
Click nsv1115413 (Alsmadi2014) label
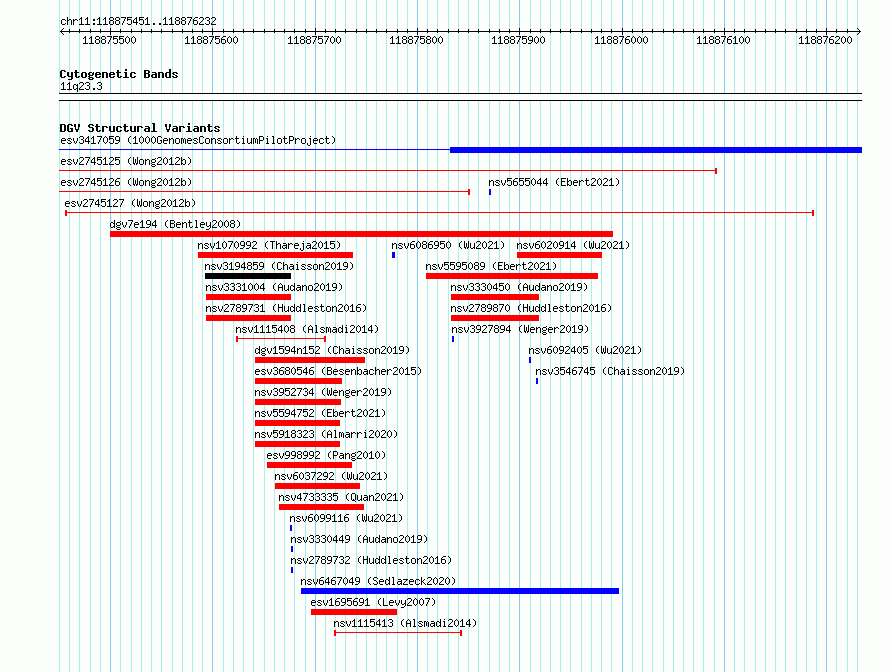pos(405,623)
